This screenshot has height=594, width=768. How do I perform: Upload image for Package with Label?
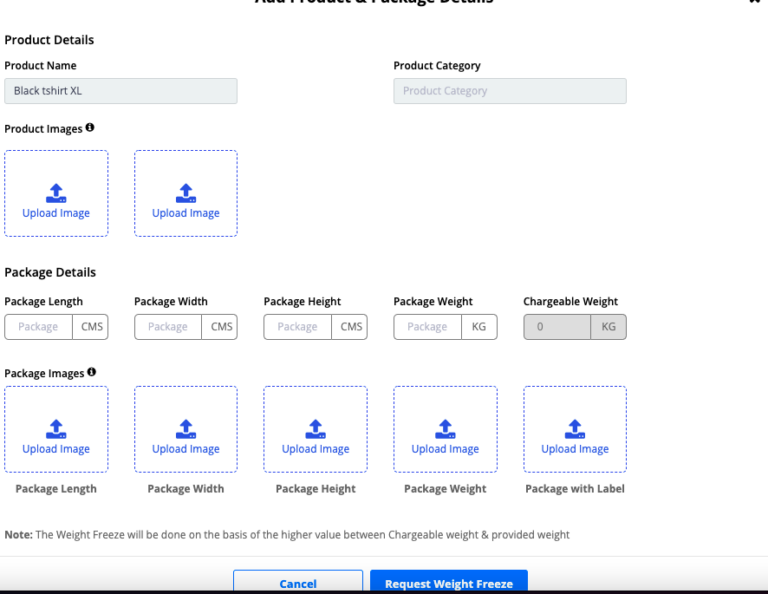575,430
